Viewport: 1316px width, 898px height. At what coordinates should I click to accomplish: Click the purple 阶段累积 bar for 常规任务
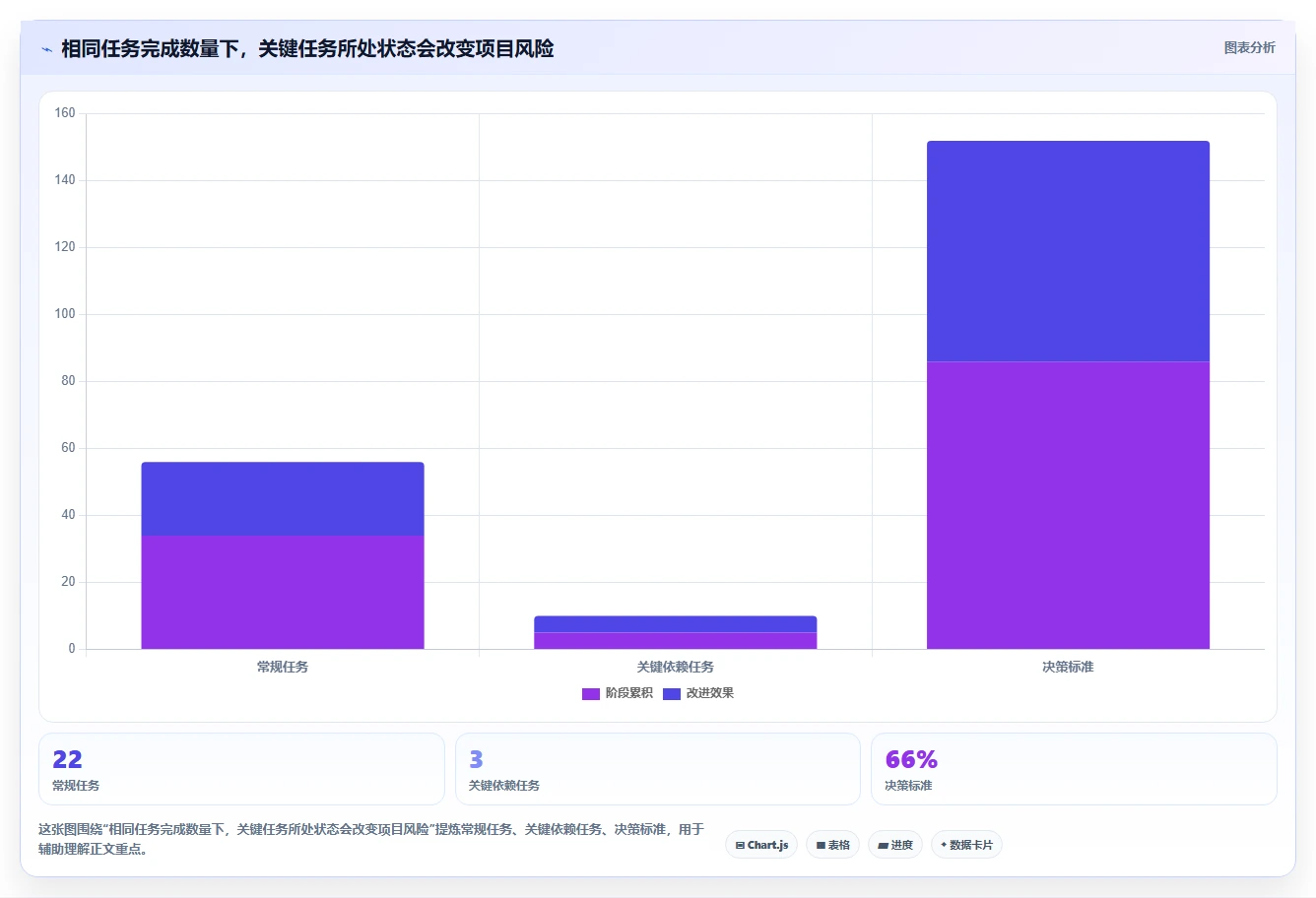pyautogui.click(x=283, y=592)
